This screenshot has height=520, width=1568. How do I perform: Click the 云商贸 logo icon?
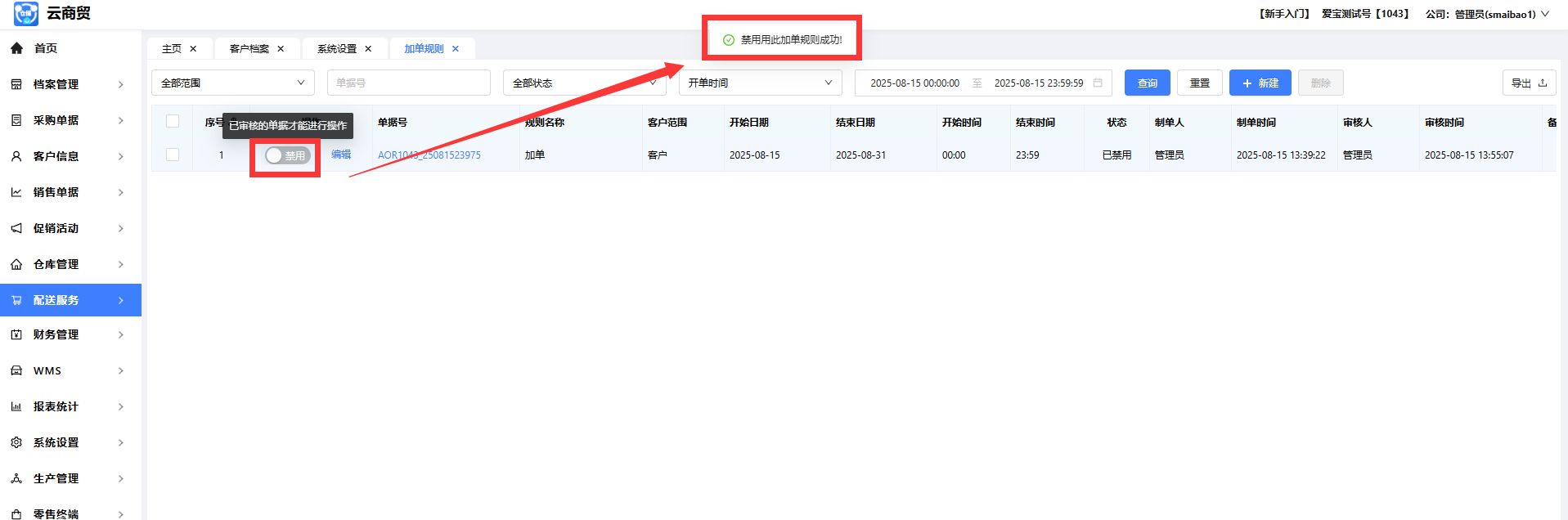(x=25, y=14)
